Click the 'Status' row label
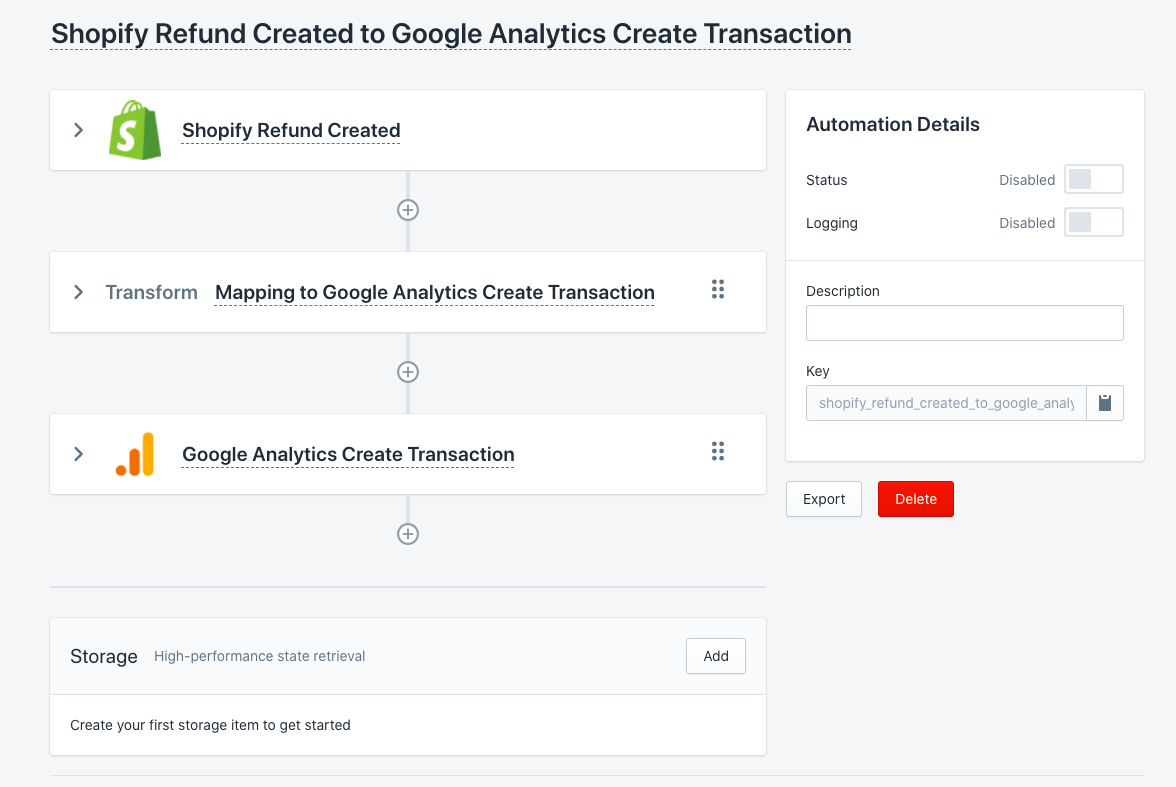Screen dimensions: 1176x787 (x=826, y=180)
